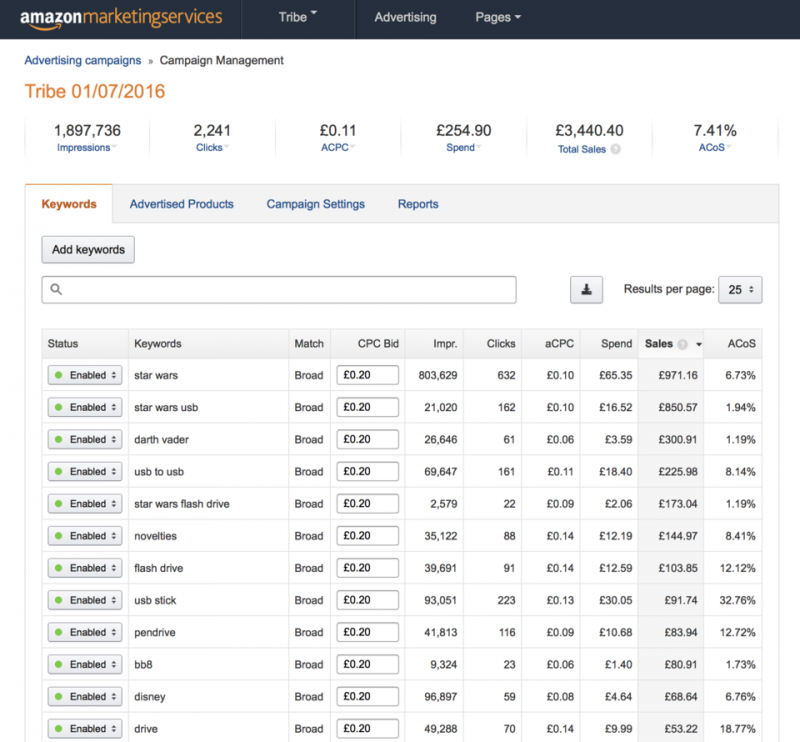Click the Impressions metric link

click(84, 147)
